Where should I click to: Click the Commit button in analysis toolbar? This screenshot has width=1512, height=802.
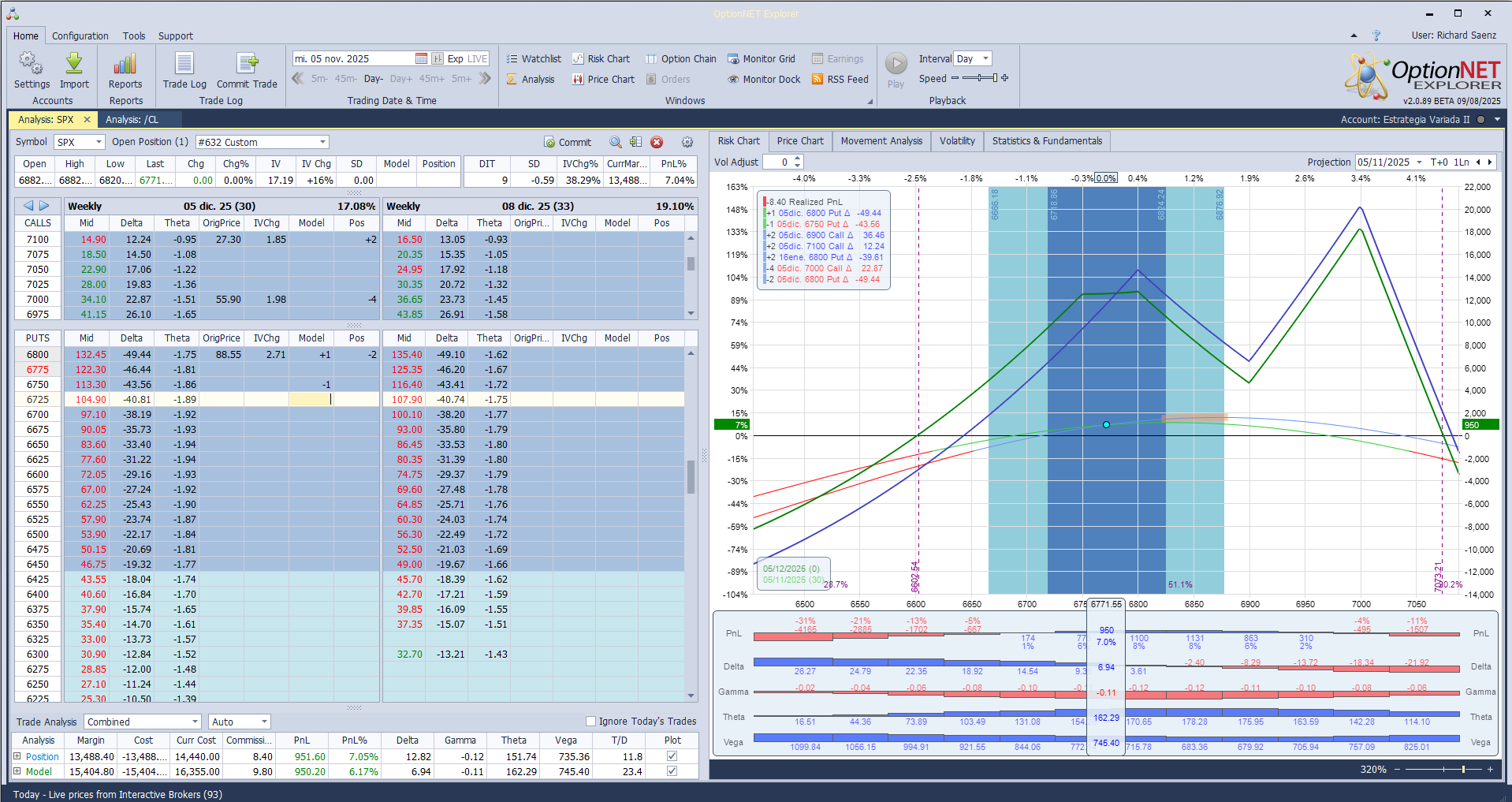point(568,142)
